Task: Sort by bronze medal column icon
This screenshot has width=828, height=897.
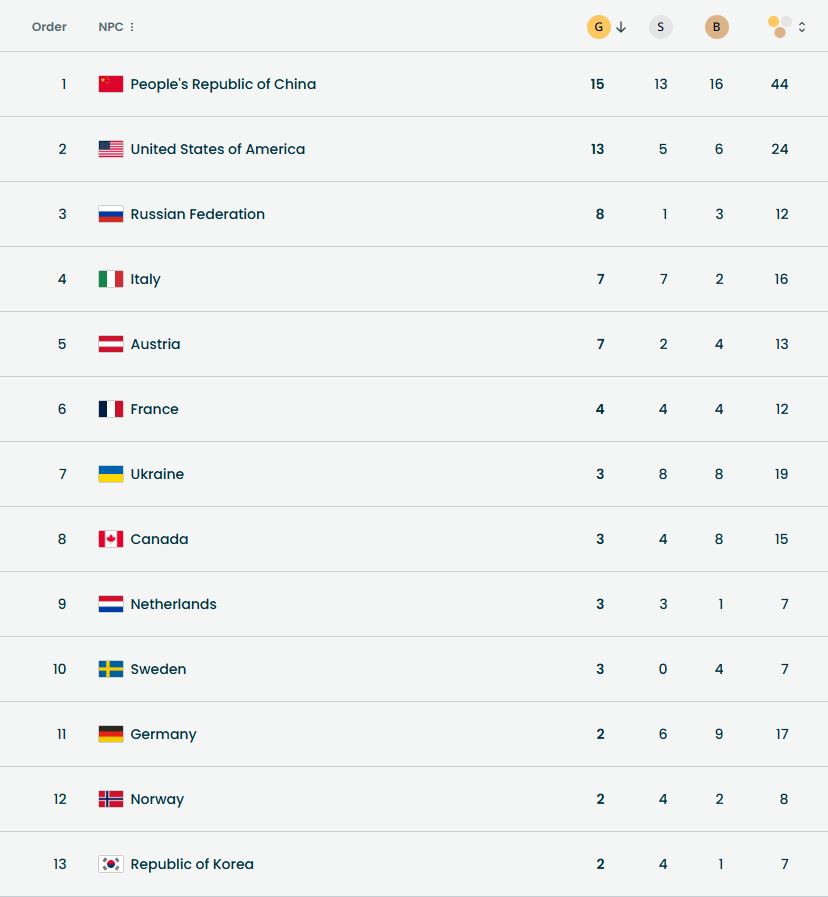Action: (716, 27)
